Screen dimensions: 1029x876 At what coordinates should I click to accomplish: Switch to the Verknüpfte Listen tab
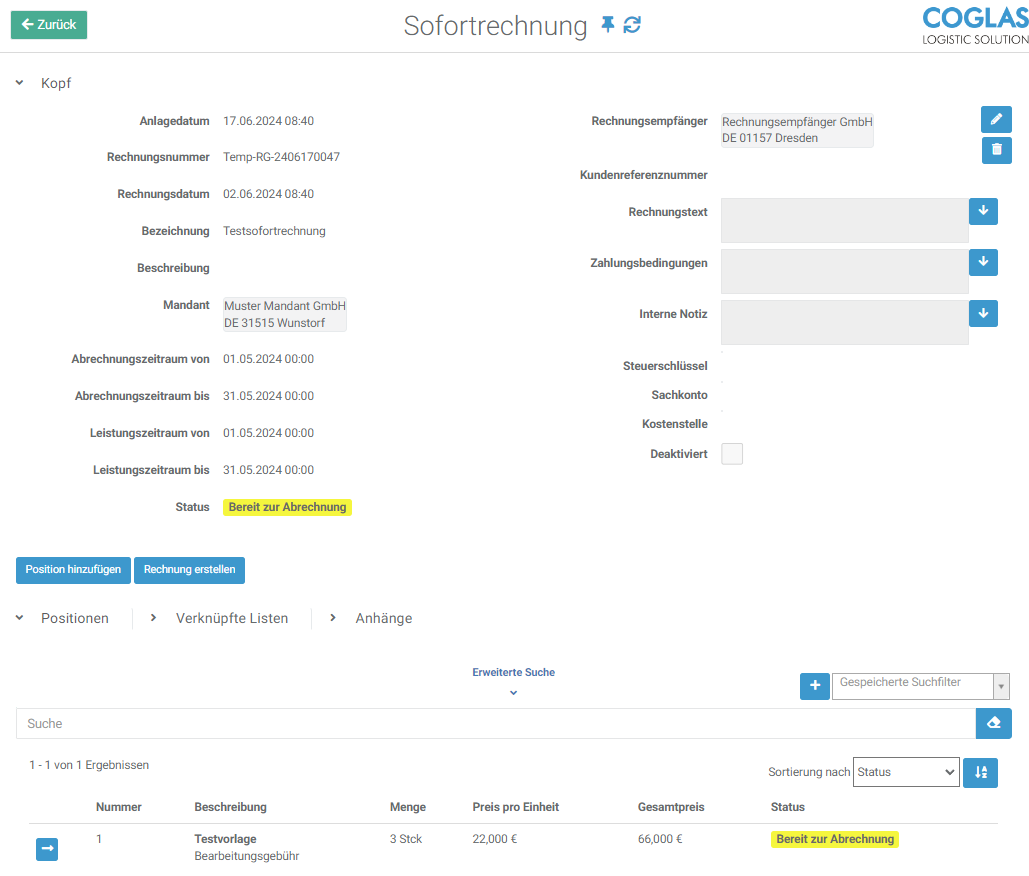(x=231, y=618)
